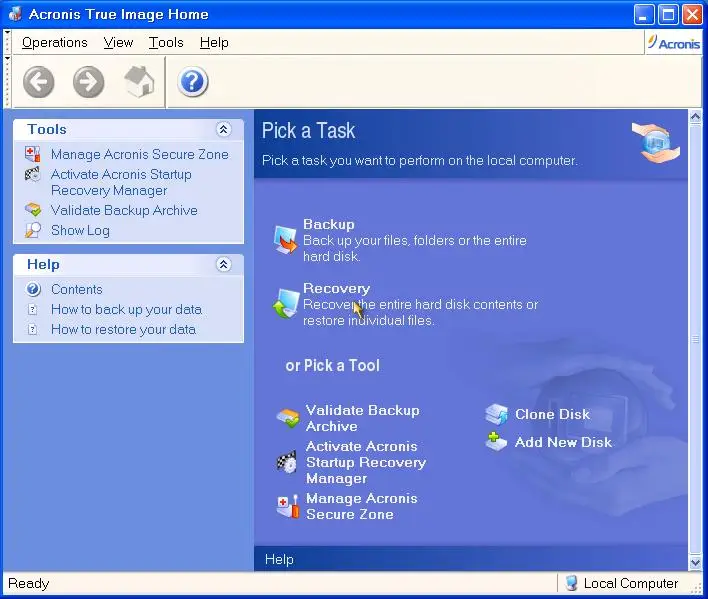Screen dimensions: 708x599
Task: Click the blue Help question mark toolbar icon
Action: pos(193,82)
